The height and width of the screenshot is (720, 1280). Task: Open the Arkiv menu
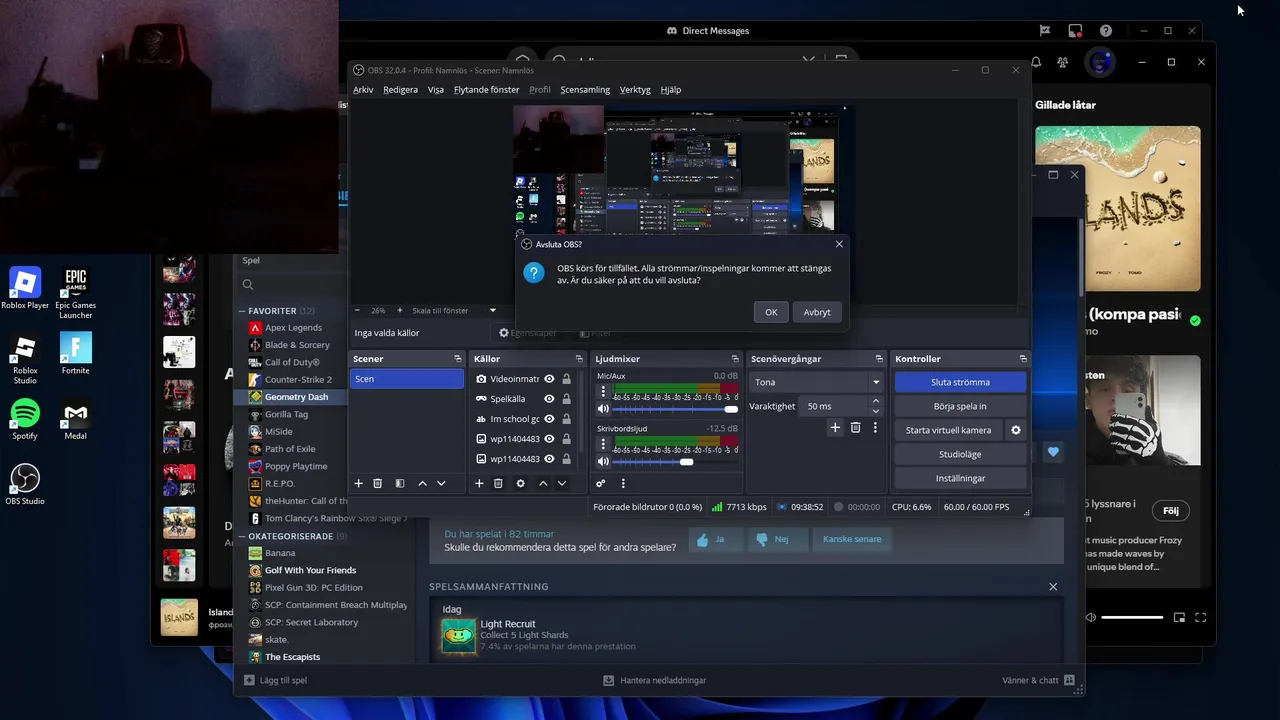point(363,89)
